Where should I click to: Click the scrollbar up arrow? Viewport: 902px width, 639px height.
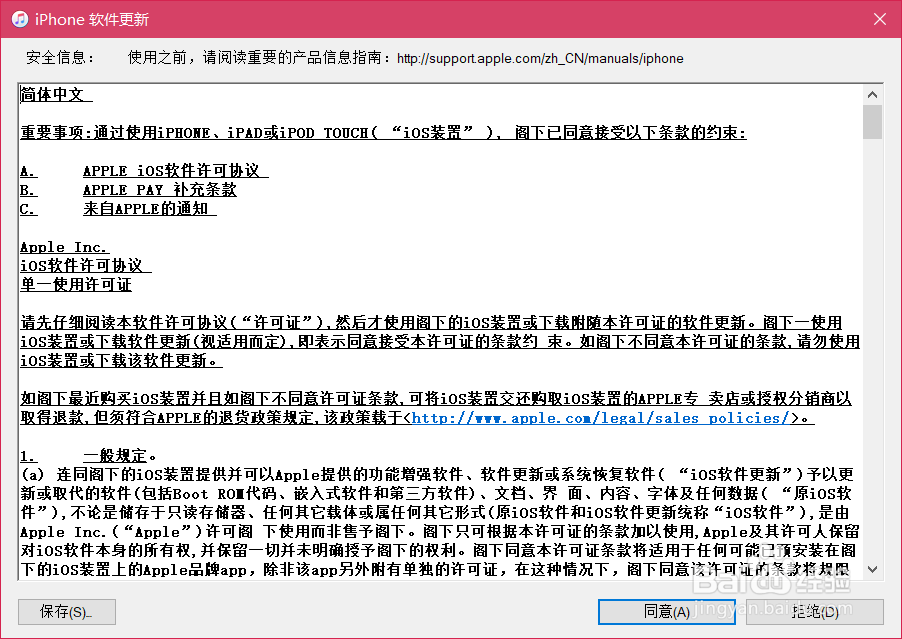(x=871, y=93)
